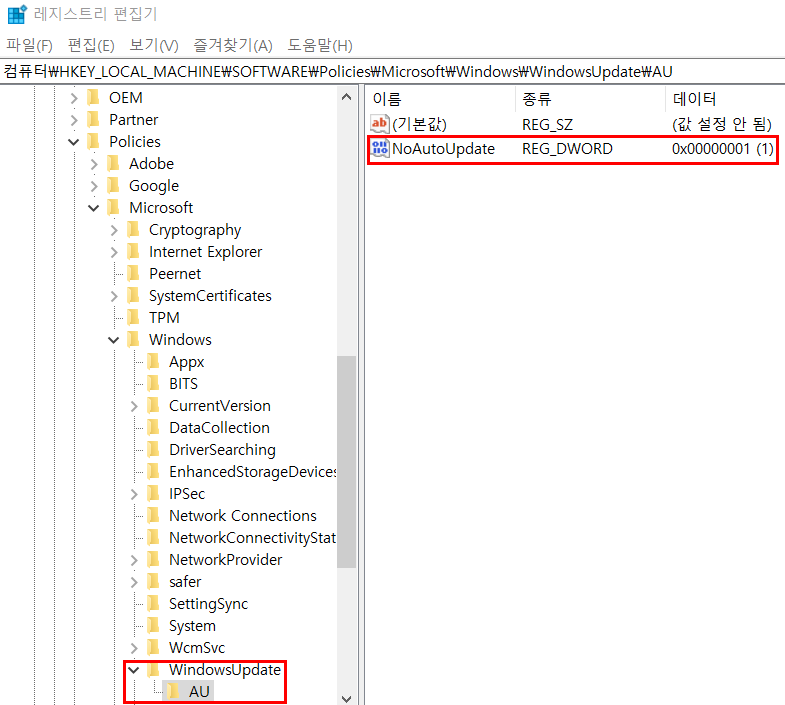Click the Cryptography folder icon

click(x=134, y=230)
